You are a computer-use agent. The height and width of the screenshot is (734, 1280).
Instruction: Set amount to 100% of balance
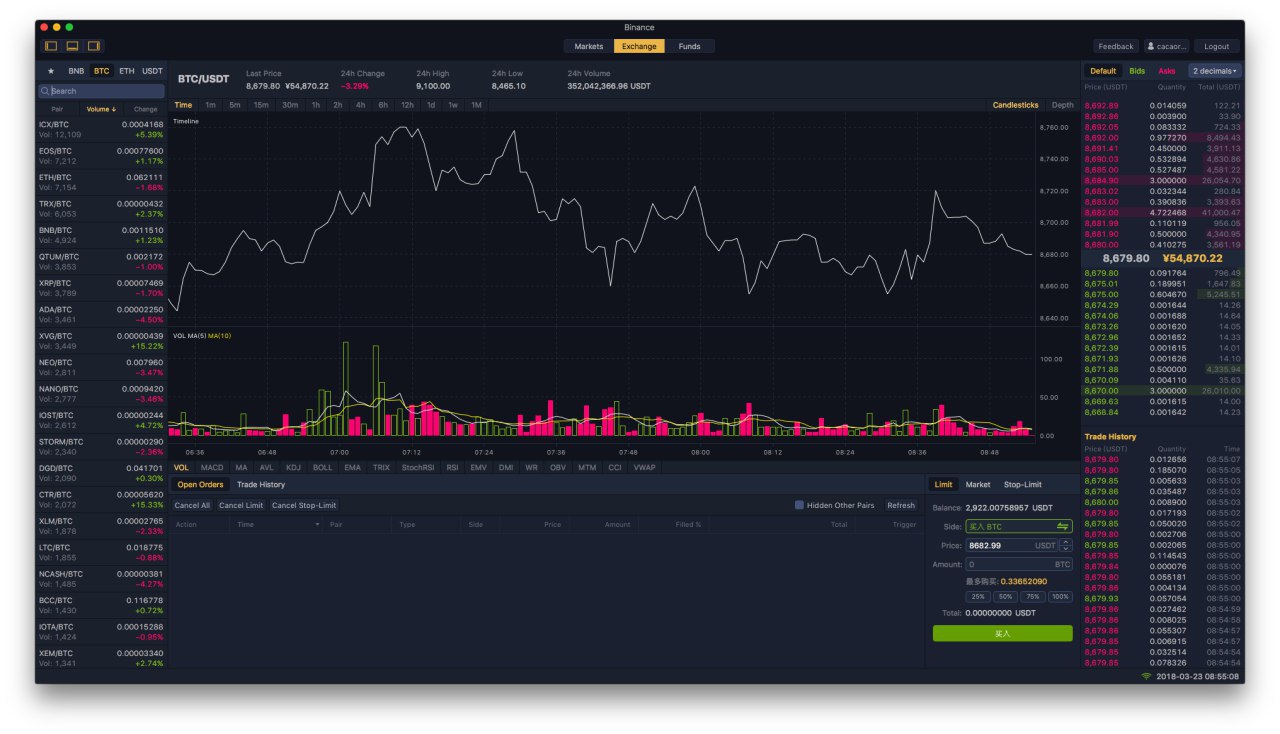click(x=1060, y=596)
